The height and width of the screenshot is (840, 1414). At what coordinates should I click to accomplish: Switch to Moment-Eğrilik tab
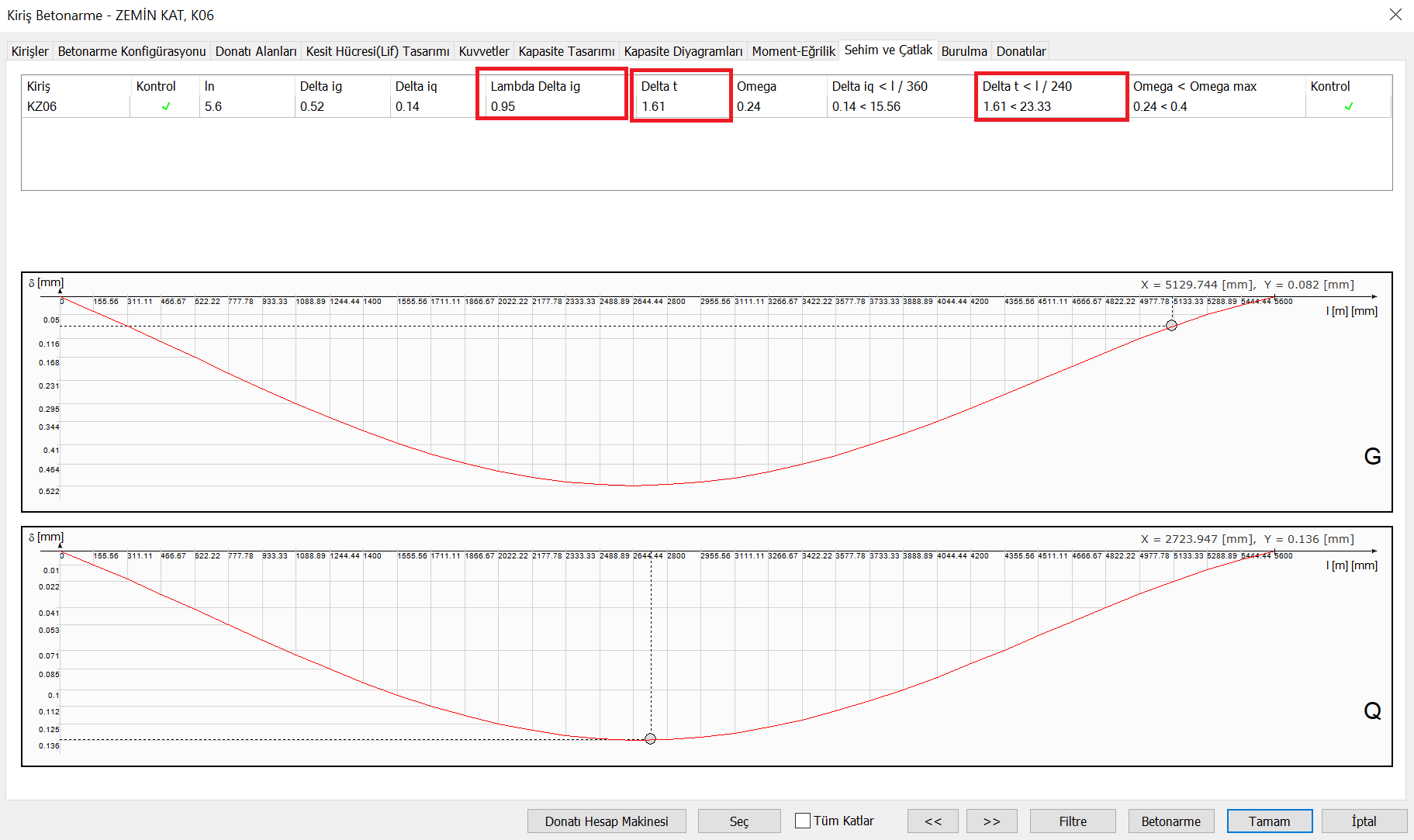[x=793, y=51]
